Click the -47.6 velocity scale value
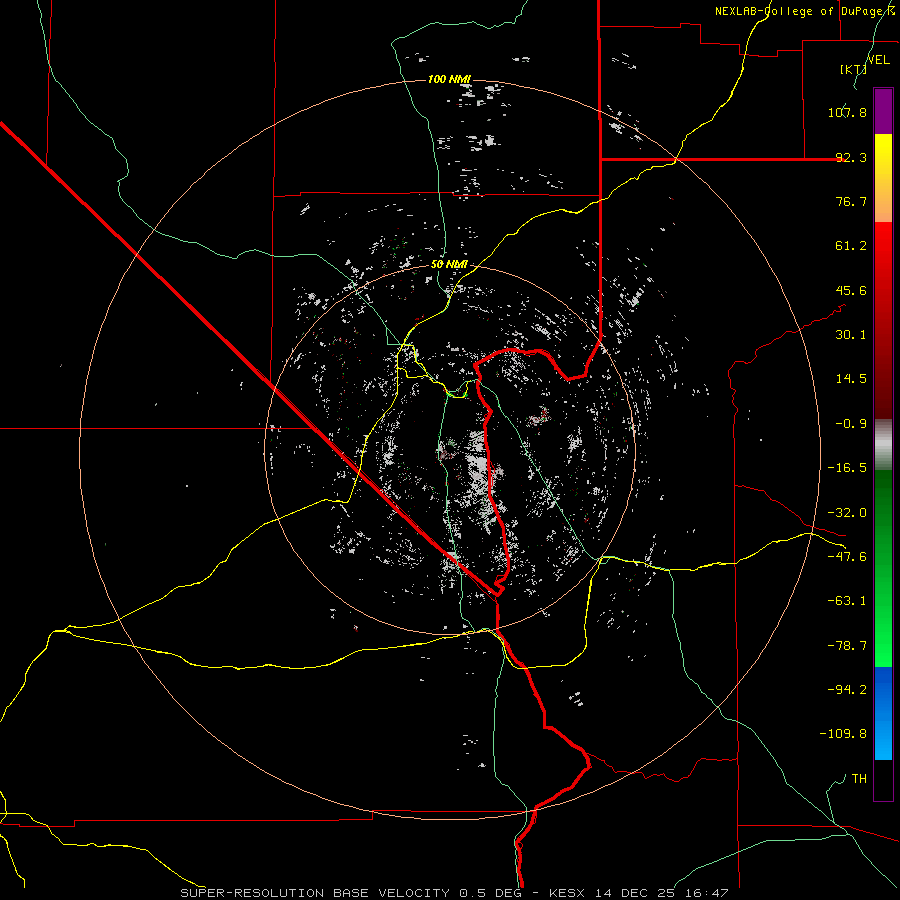 pos(847,557)
